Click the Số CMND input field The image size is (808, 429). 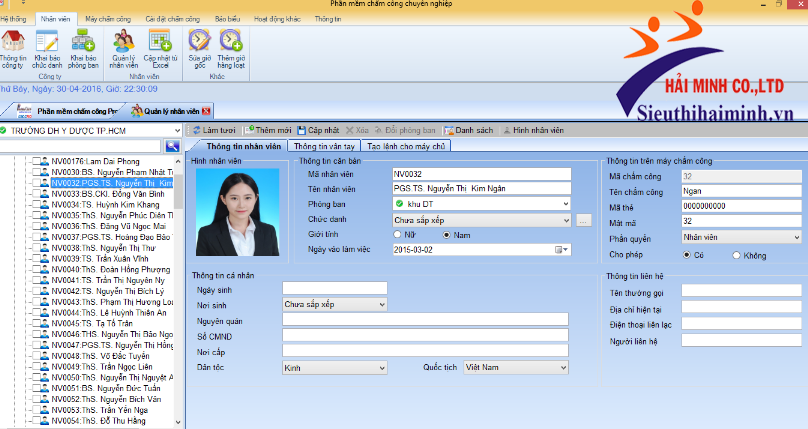tap(425, 335)
